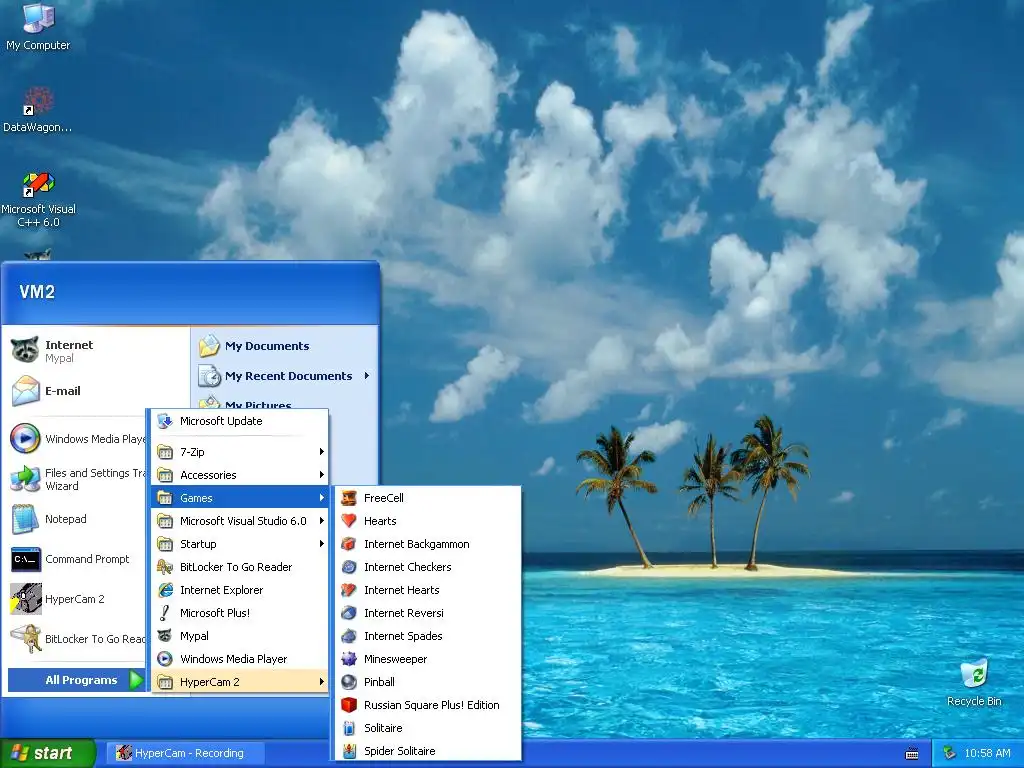1024x768 pixels.
Task: Click the VM2 user name header
Action: 37,292
